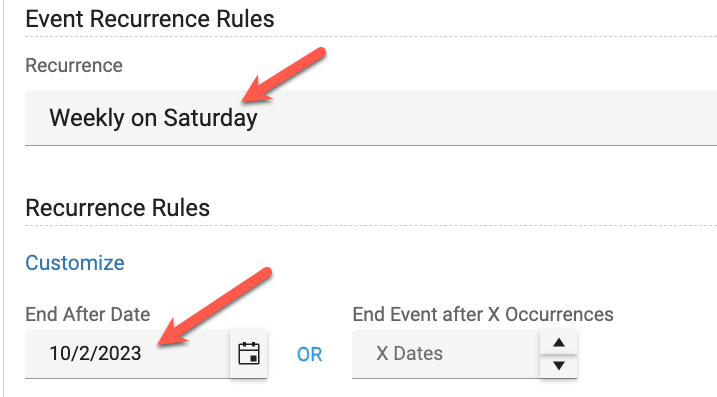Screen dimensions: 717x397
Task: Click the dashed divider under Recurrence Rules heading
Action: click(371, 225)
